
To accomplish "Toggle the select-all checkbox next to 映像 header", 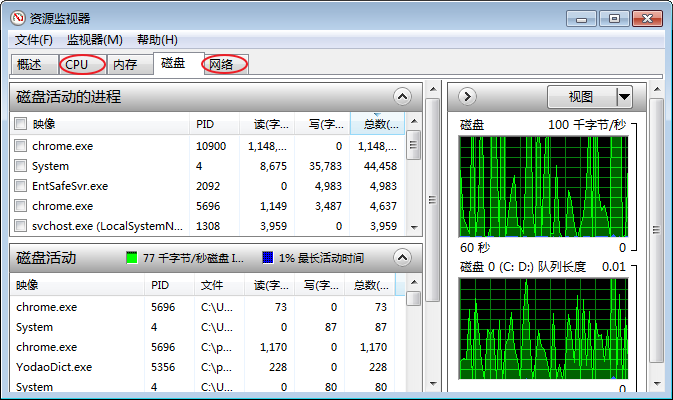I will click(21, 124).
